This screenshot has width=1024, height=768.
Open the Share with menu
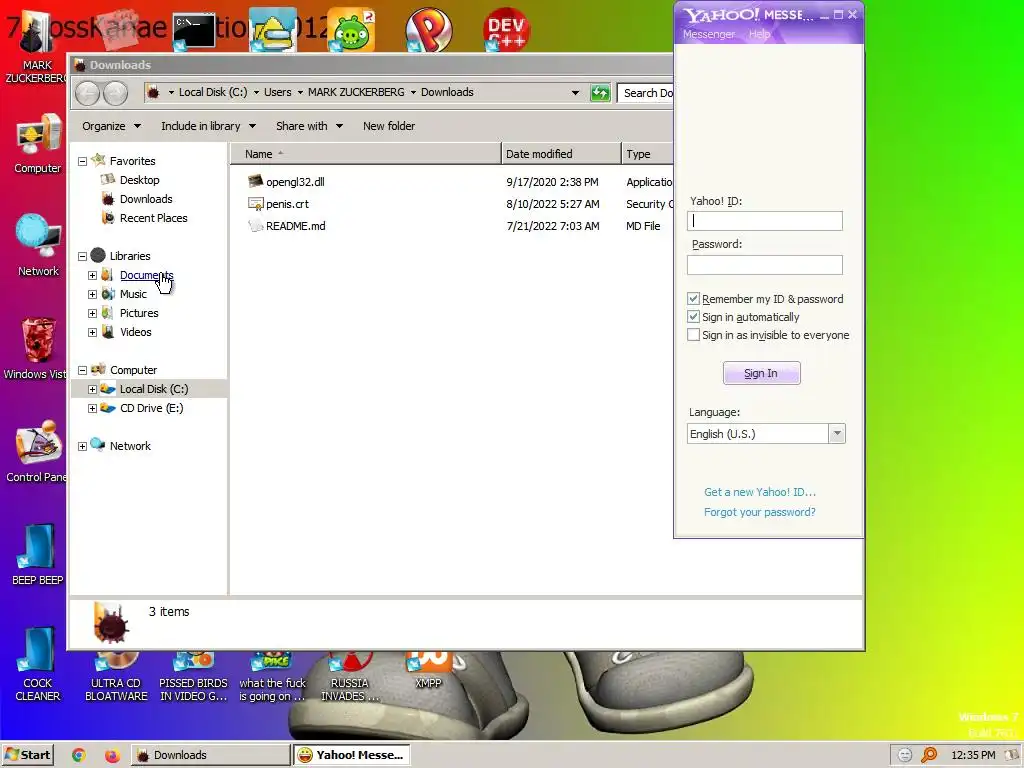pyautogui.click(x=309, y=126)
